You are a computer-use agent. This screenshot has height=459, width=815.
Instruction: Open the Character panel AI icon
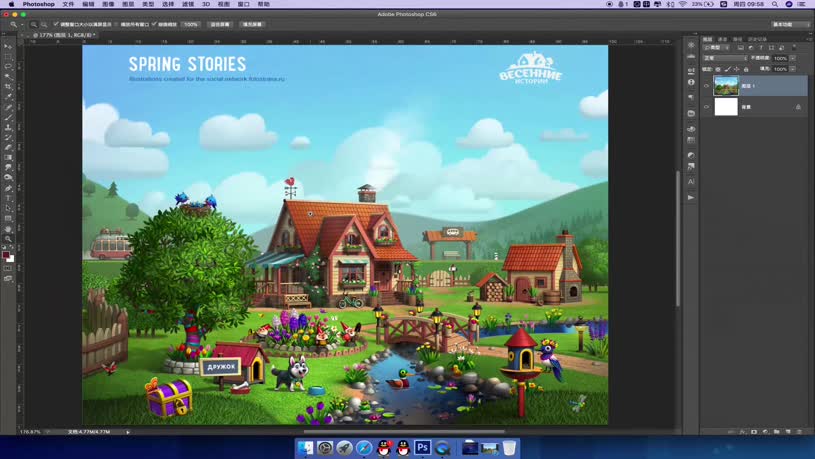pyautogui.click(x=691, y=181)
